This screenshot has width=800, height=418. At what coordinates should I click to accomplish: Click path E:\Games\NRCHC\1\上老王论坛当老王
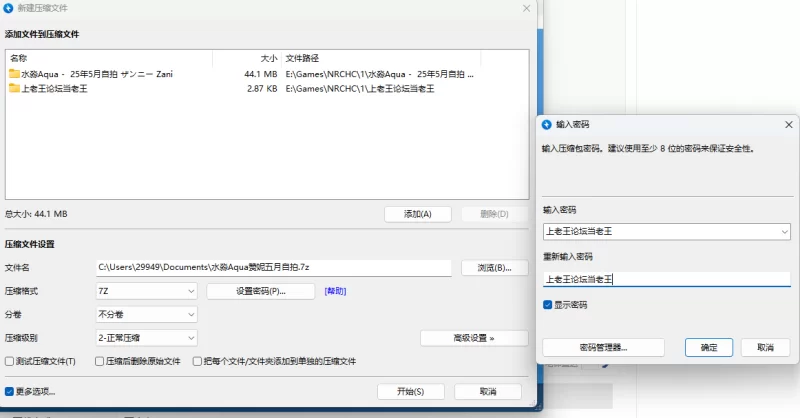pos(360,88)
